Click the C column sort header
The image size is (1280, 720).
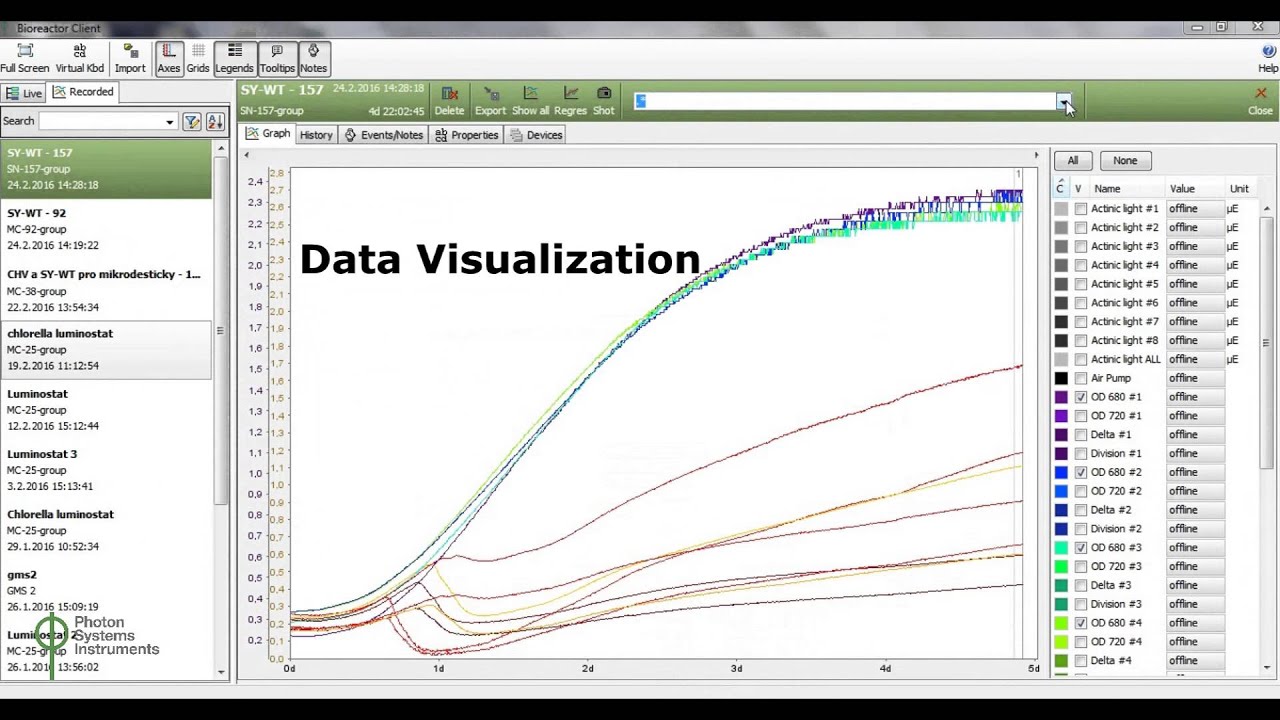(x=1061, y=188)
